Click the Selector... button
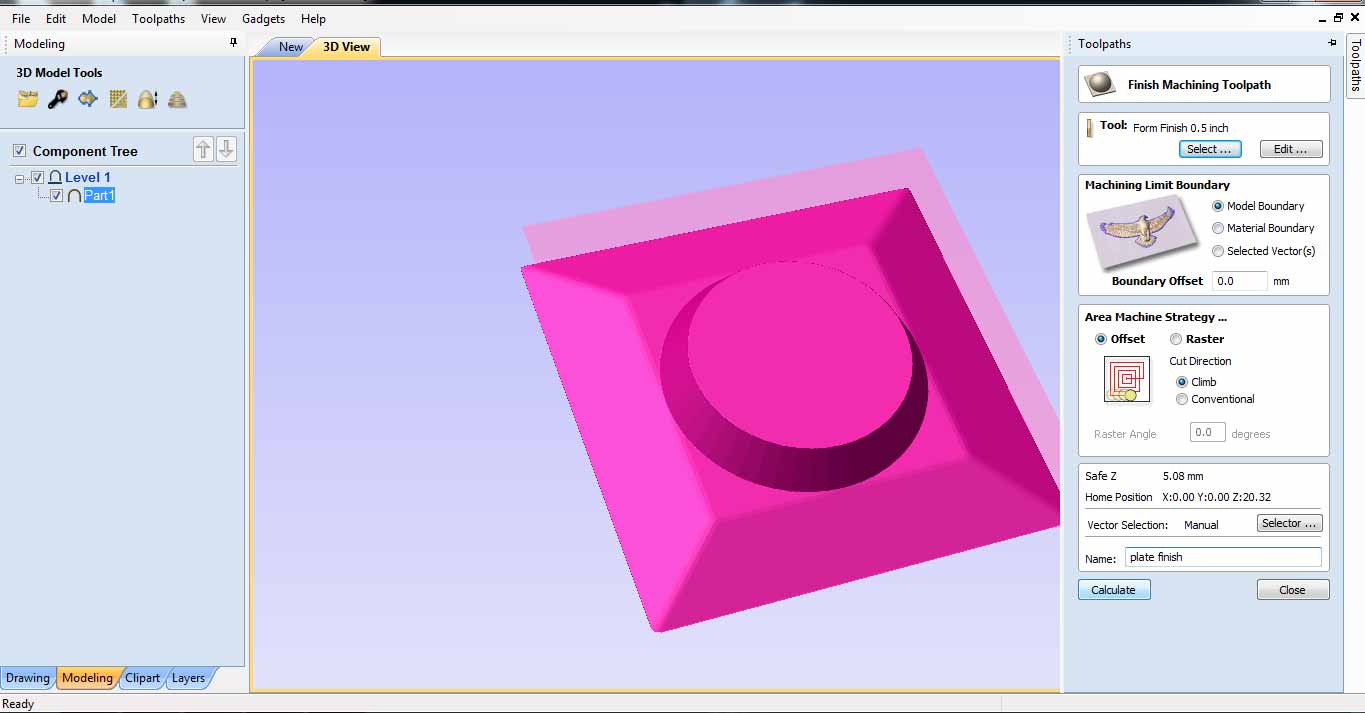 [1289, 523]
